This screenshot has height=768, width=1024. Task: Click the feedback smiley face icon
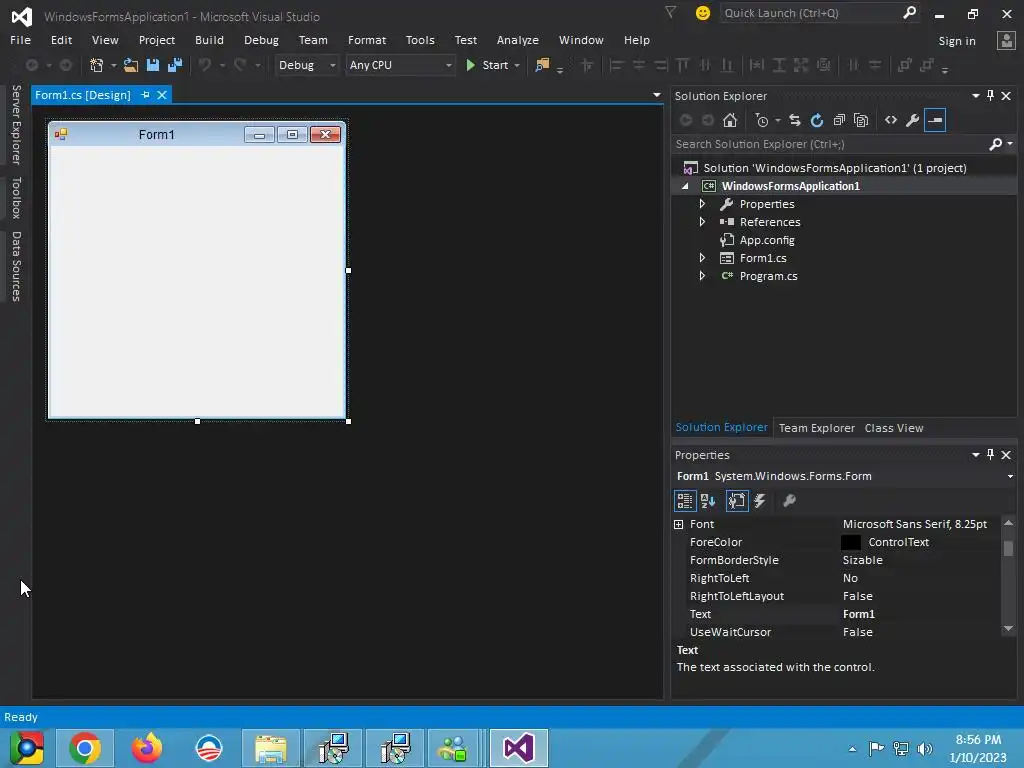click(703, 13)
